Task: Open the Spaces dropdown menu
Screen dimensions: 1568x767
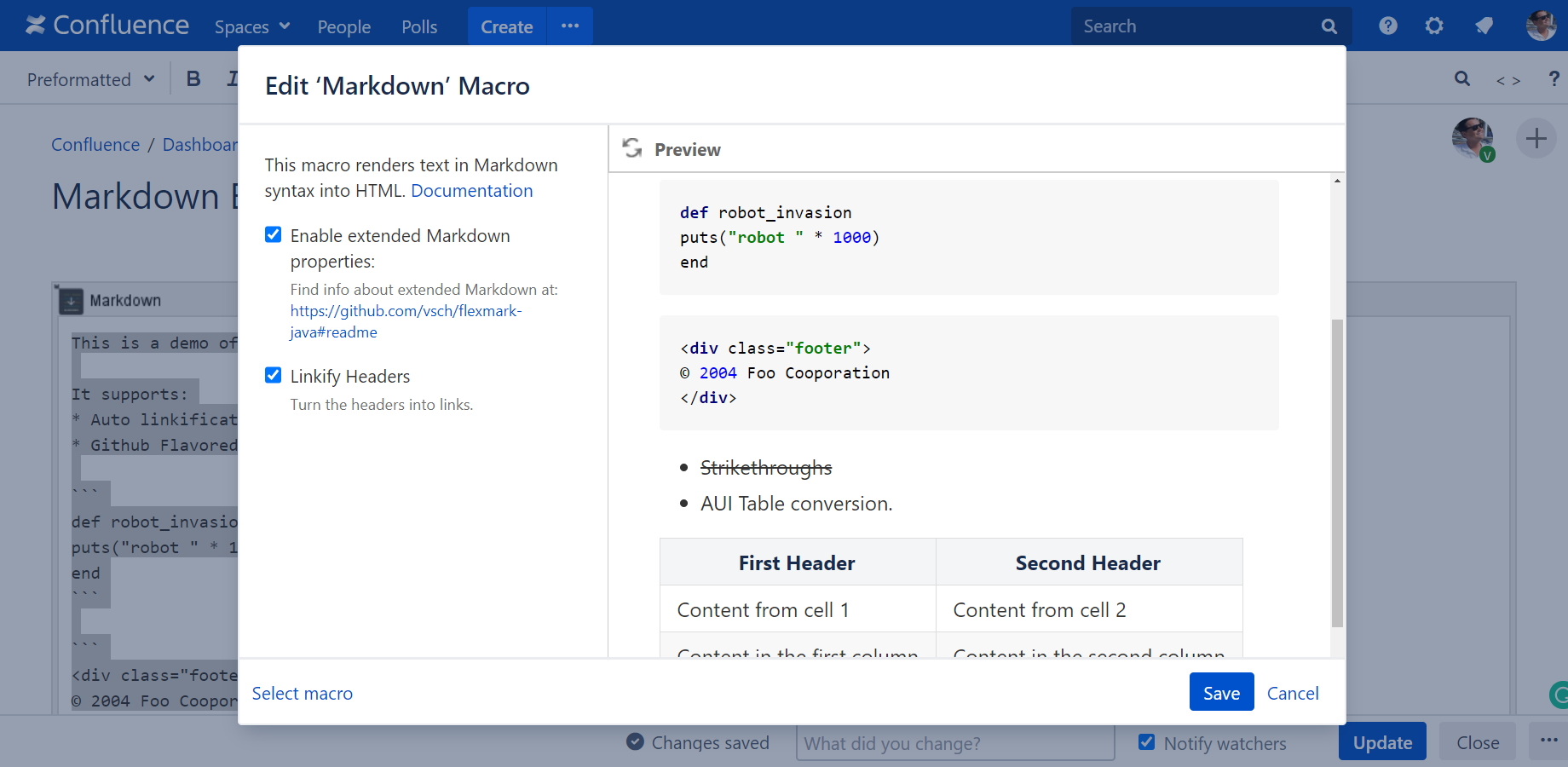Action: 252,26
